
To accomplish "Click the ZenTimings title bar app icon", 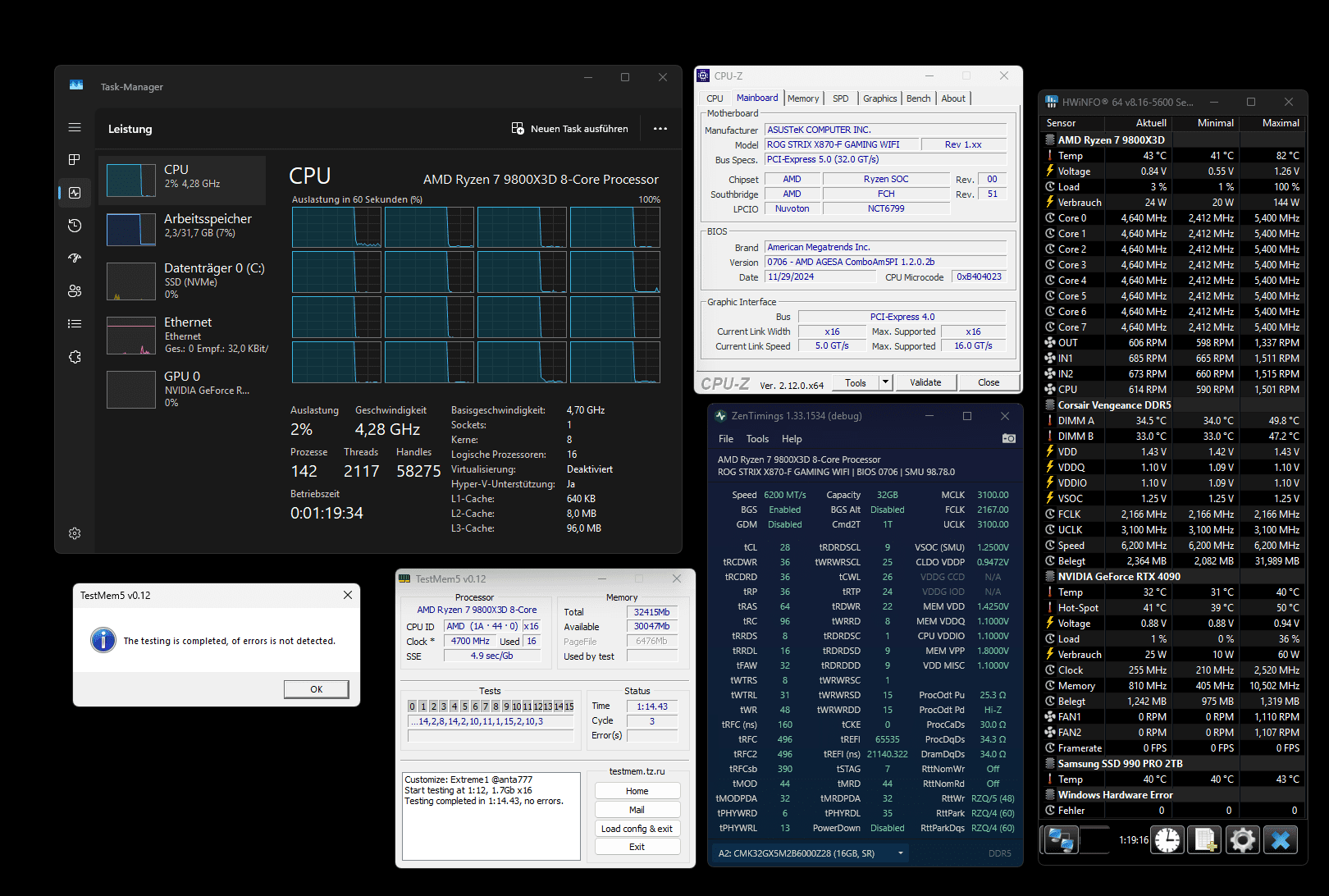I will tap(720, 416).
